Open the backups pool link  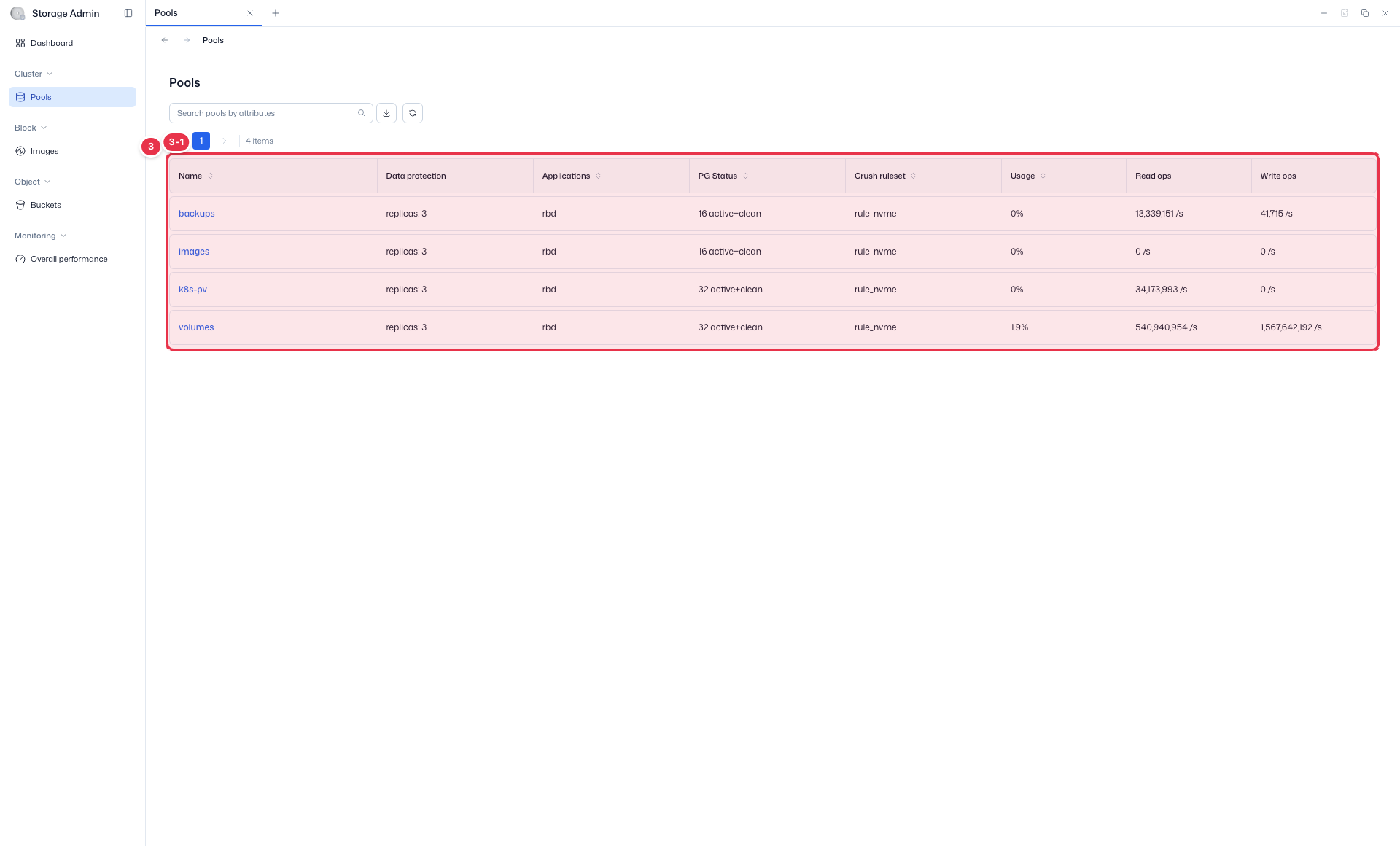click(x=197, y=214)
